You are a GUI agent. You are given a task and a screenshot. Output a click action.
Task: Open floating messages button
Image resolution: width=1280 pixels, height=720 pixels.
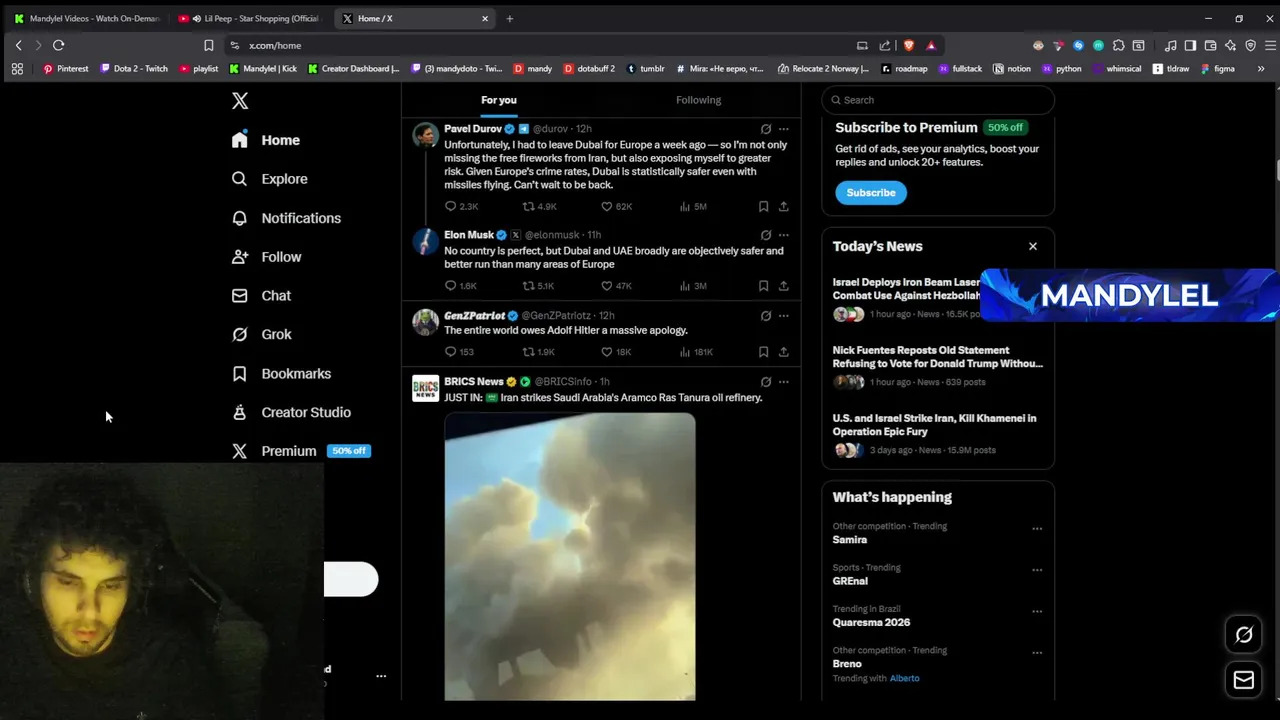tap(1244, 680)
